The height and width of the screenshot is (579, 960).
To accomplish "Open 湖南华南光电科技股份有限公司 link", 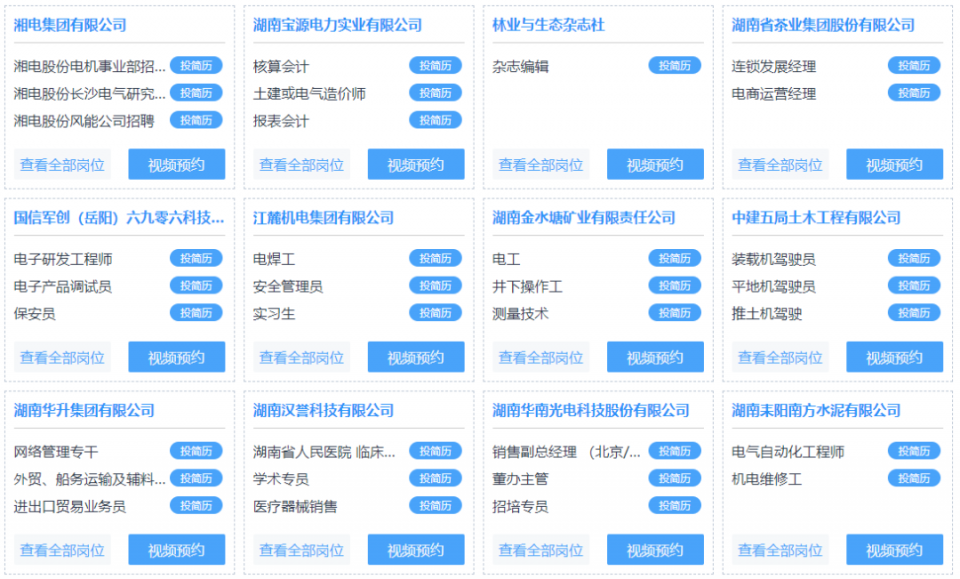I will point(591,411).
